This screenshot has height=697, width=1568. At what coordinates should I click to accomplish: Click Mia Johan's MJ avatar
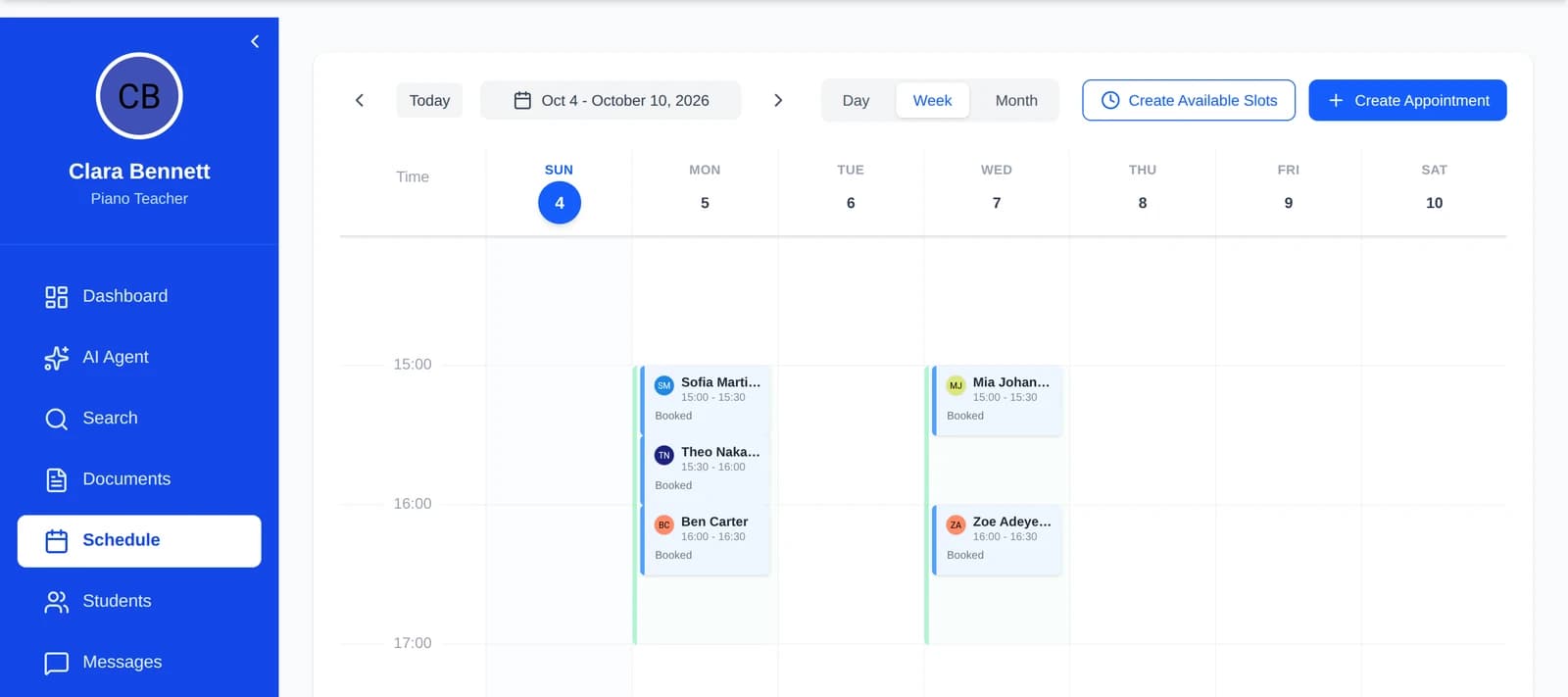[955, 385]
